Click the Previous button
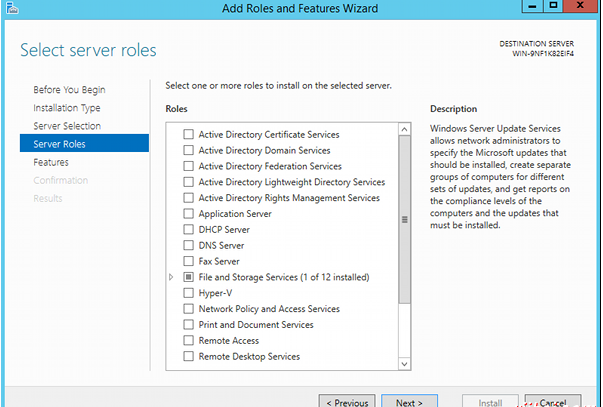The height and width of the screenshot is (407, 603). [x=347, y=400]
